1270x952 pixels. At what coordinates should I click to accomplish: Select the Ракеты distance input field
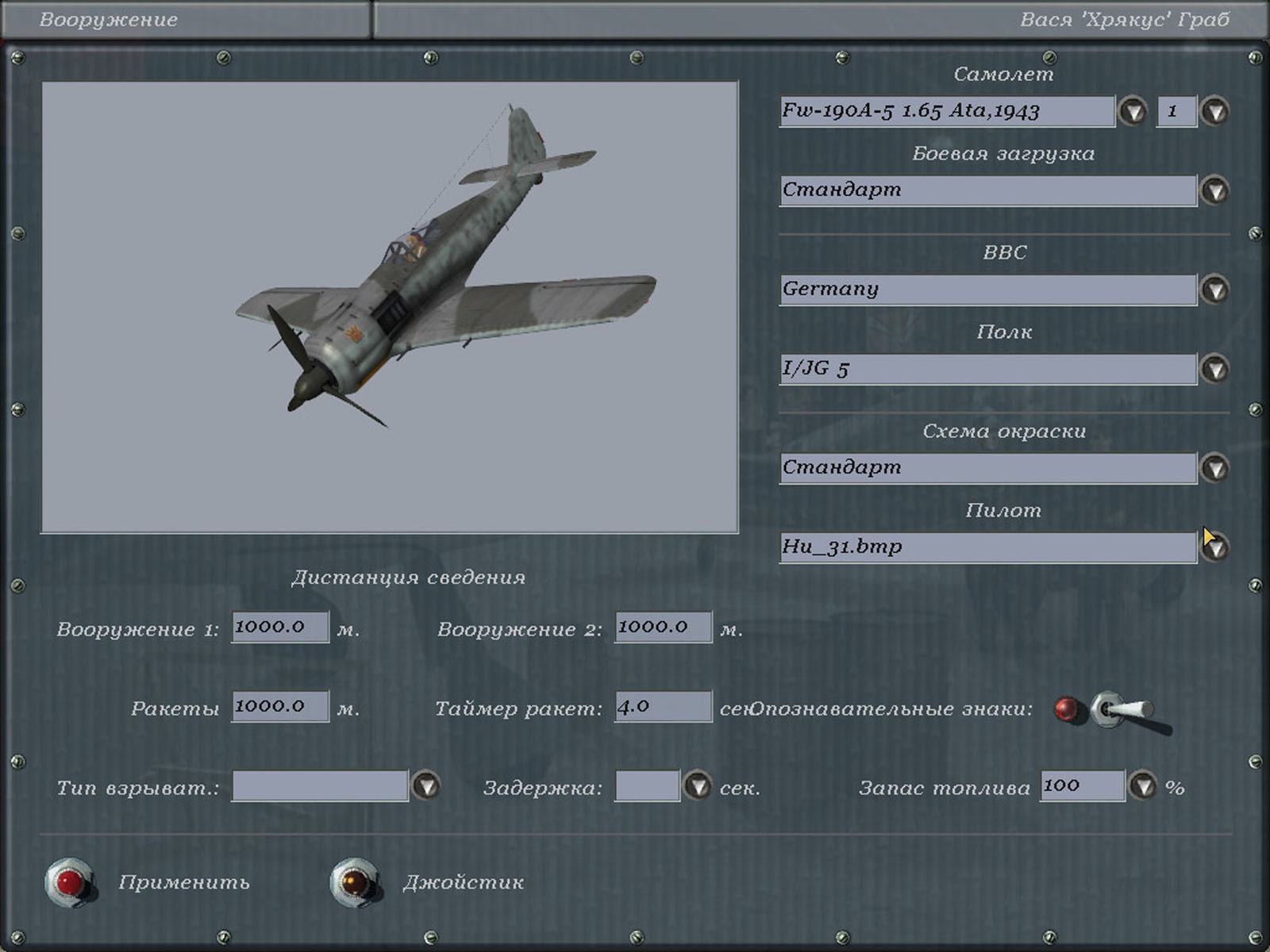pyautogui.click(x=280, y=706)
